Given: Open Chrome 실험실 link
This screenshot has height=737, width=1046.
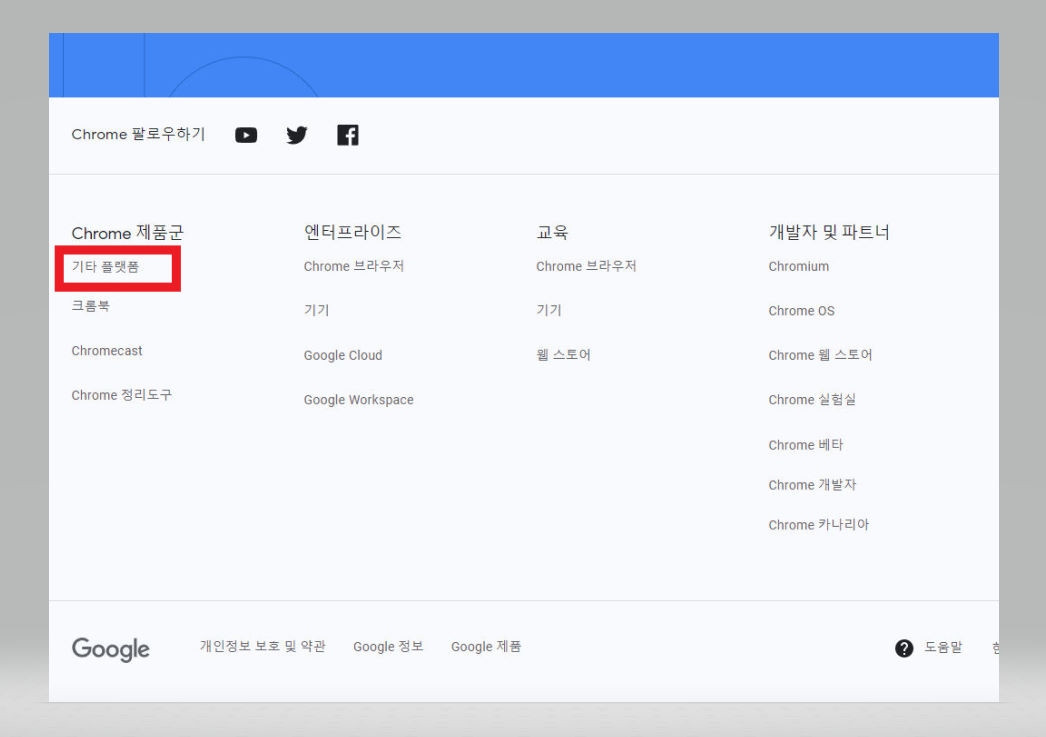Looking at the screenshot, I should (x=812, y=400).
